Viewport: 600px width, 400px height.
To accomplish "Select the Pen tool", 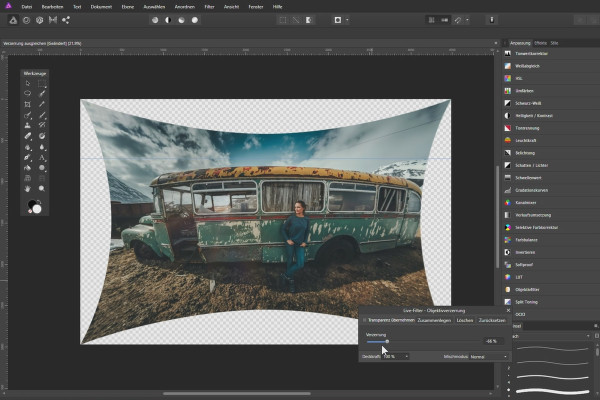I will (x=28, y=157).
